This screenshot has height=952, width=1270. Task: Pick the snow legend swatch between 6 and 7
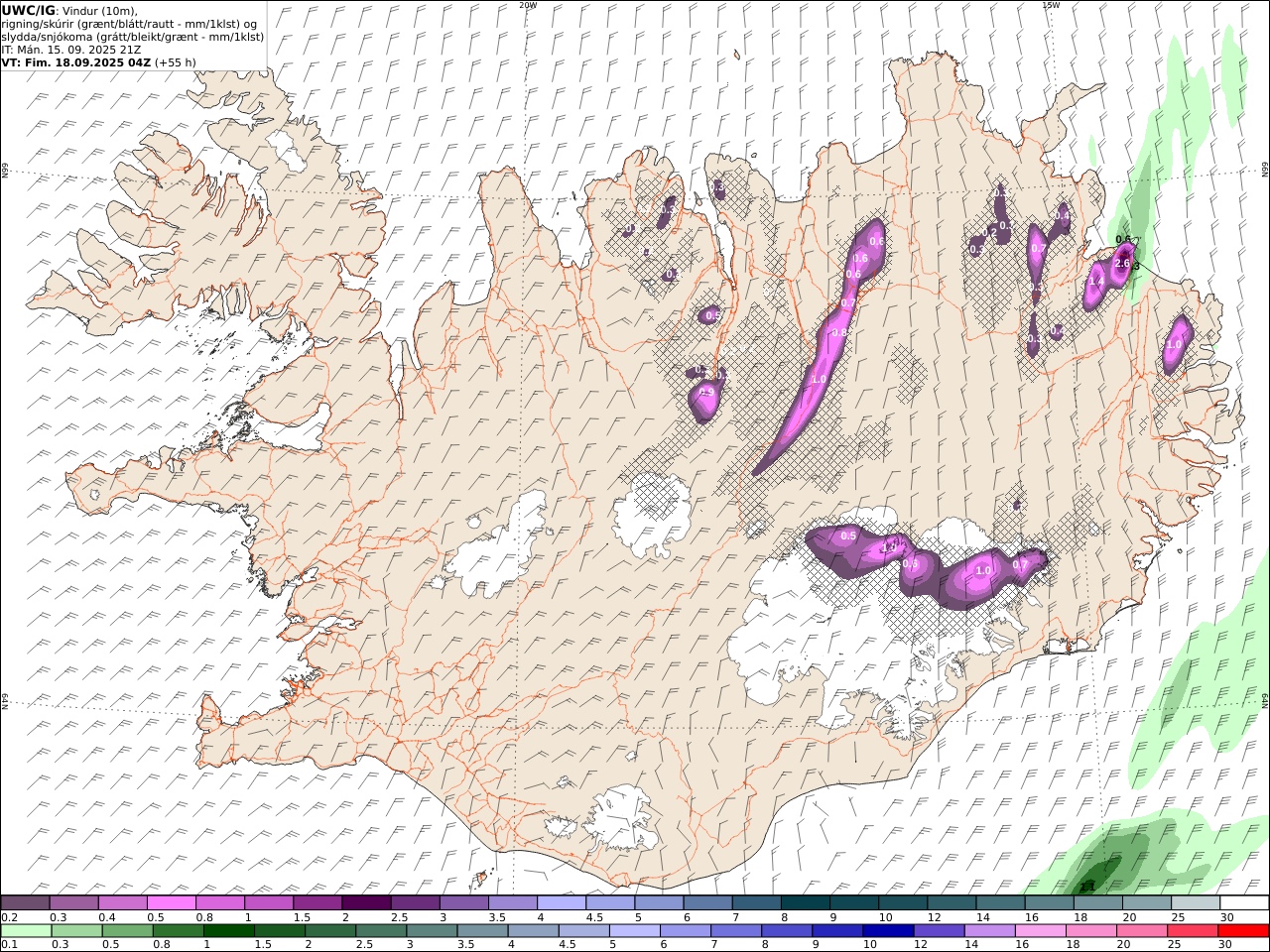(x=707, y=903)
